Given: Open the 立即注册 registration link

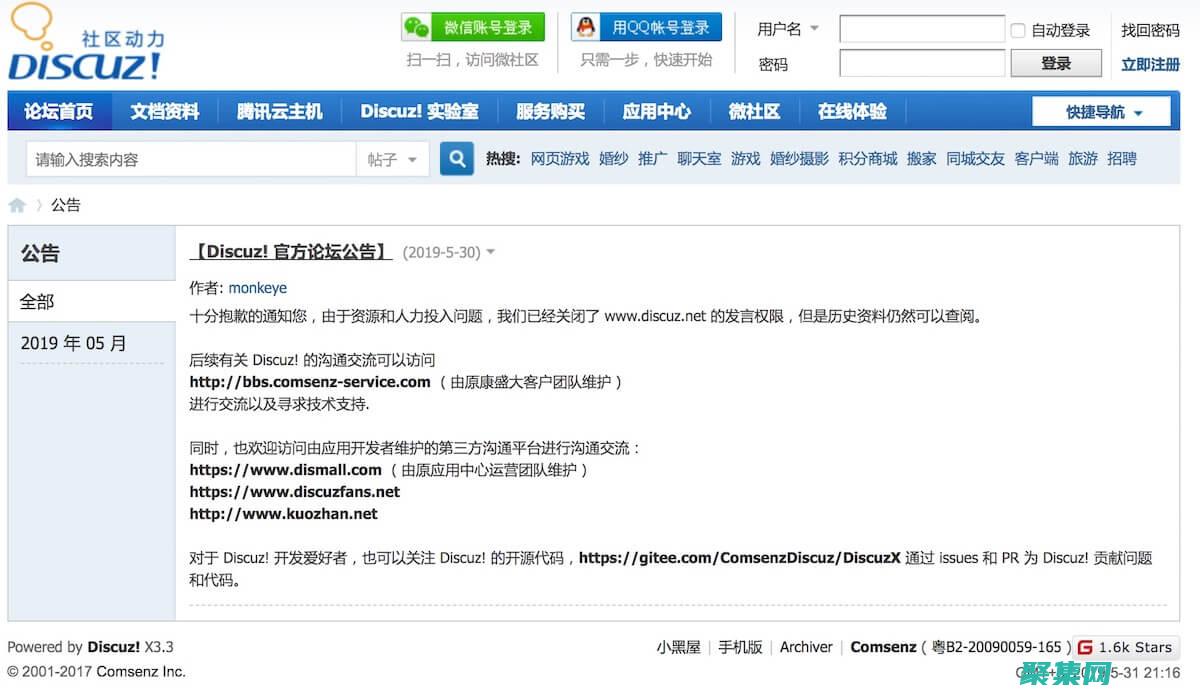Looking at the screenshot, I should [1148, 62].
